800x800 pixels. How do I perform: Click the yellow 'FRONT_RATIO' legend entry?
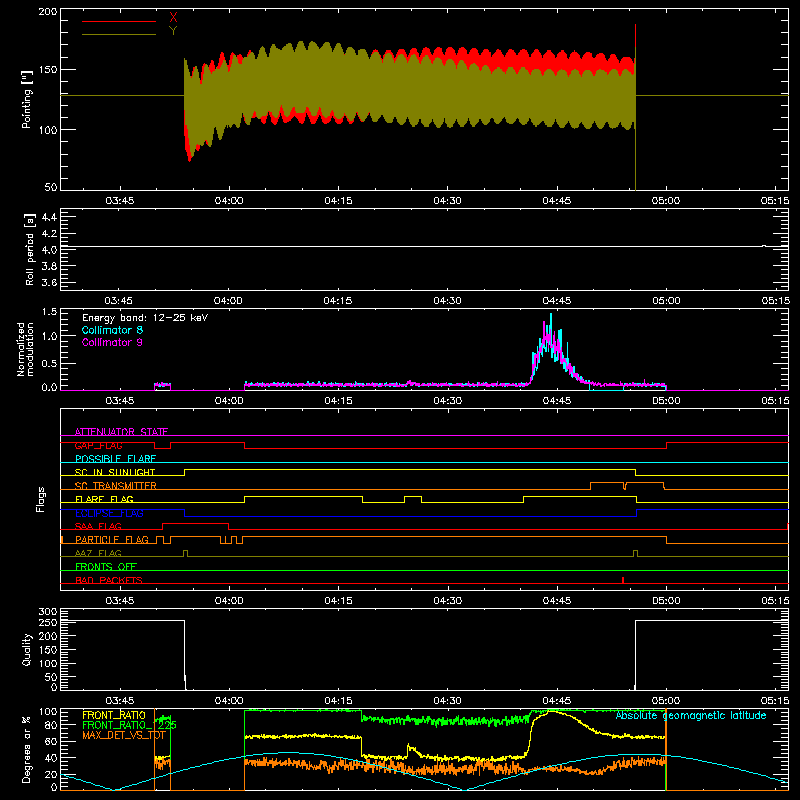point(114,715)
